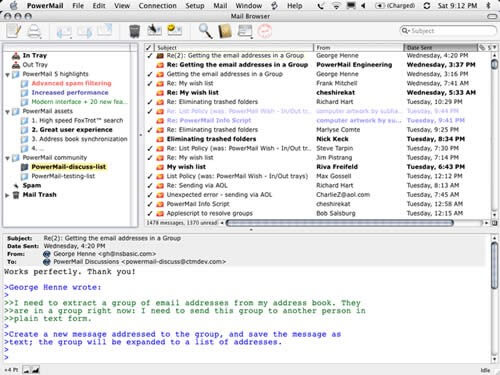
Task: Open the Mail menu
Action: click(x=220, y=6)
